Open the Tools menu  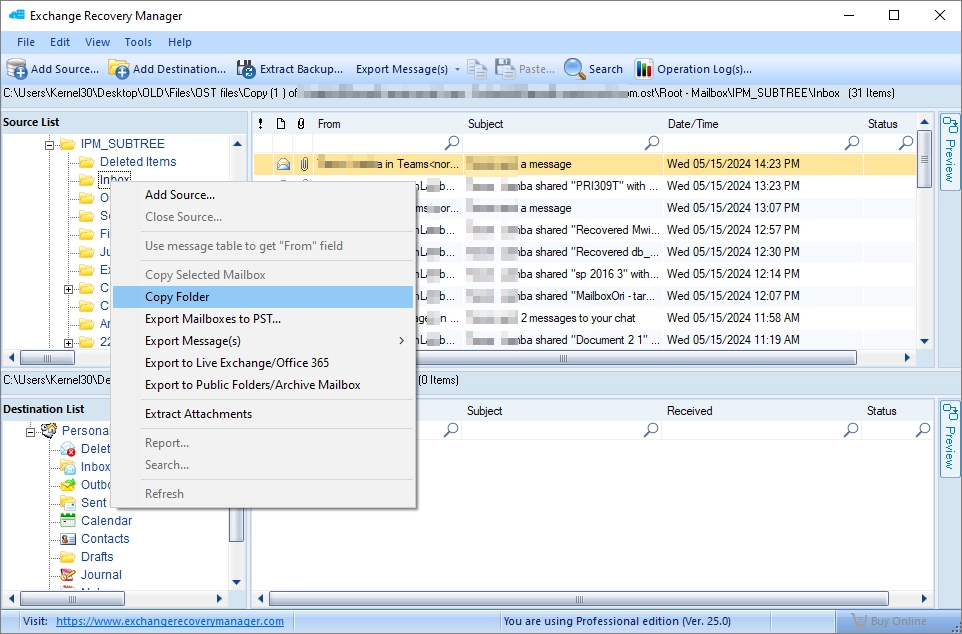(x=138, y=42)
